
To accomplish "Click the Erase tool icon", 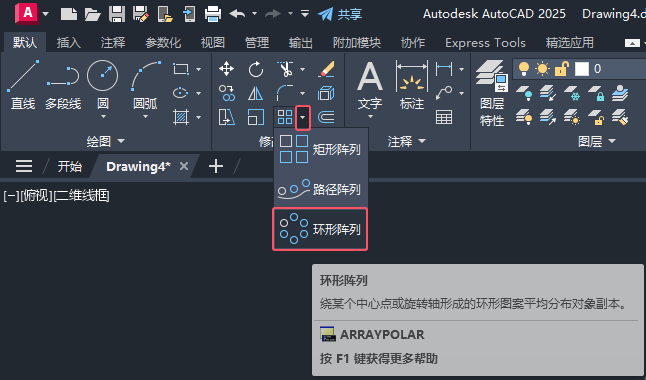I will point(326,69).
